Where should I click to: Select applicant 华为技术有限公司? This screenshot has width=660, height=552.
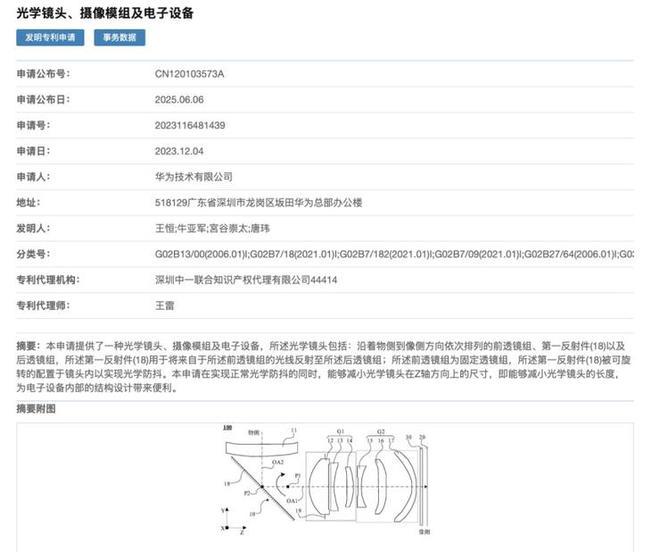click(194, 177)
